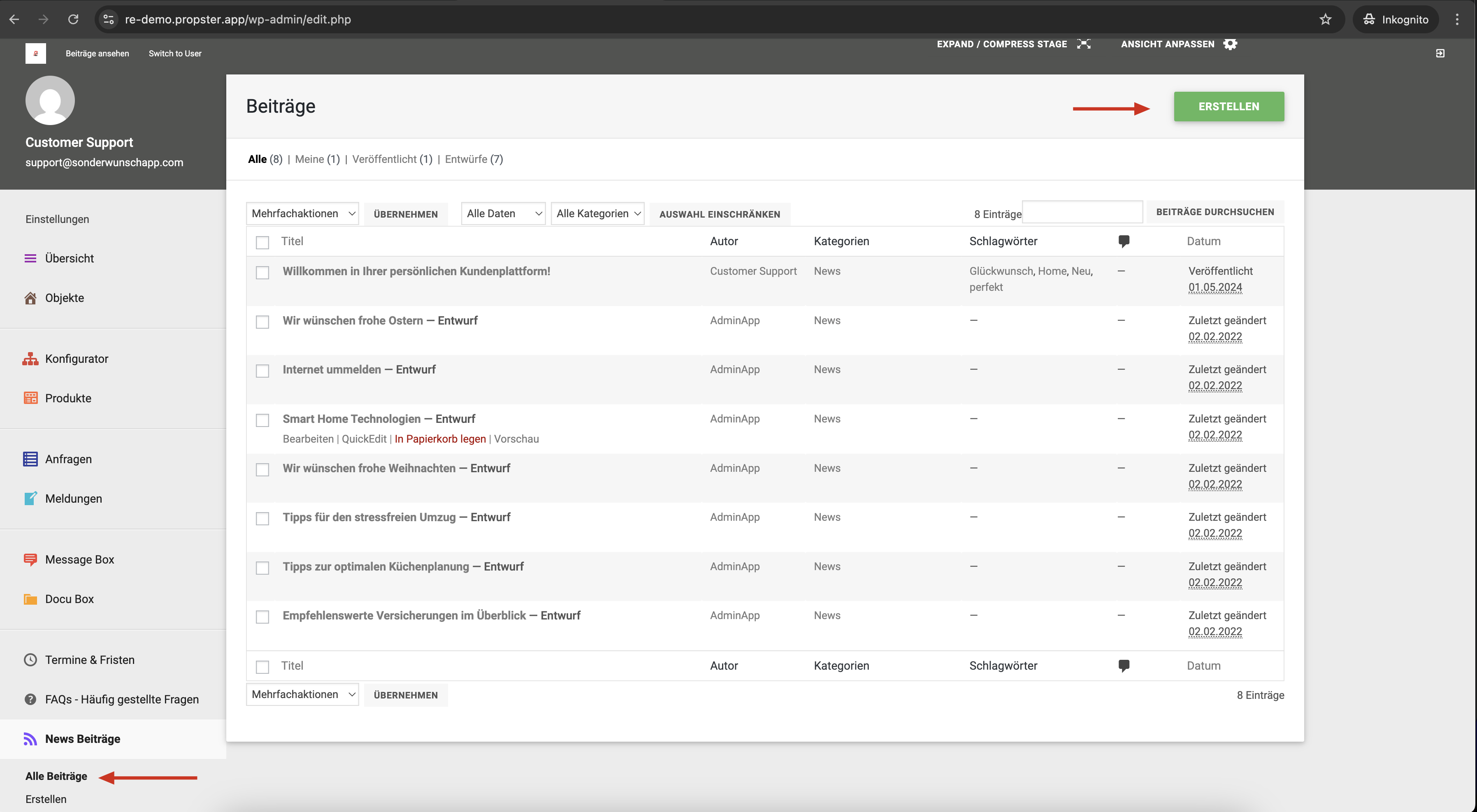Open the Alle Kategorien dropdown
1477x812 pixels.
pos(597,214)
